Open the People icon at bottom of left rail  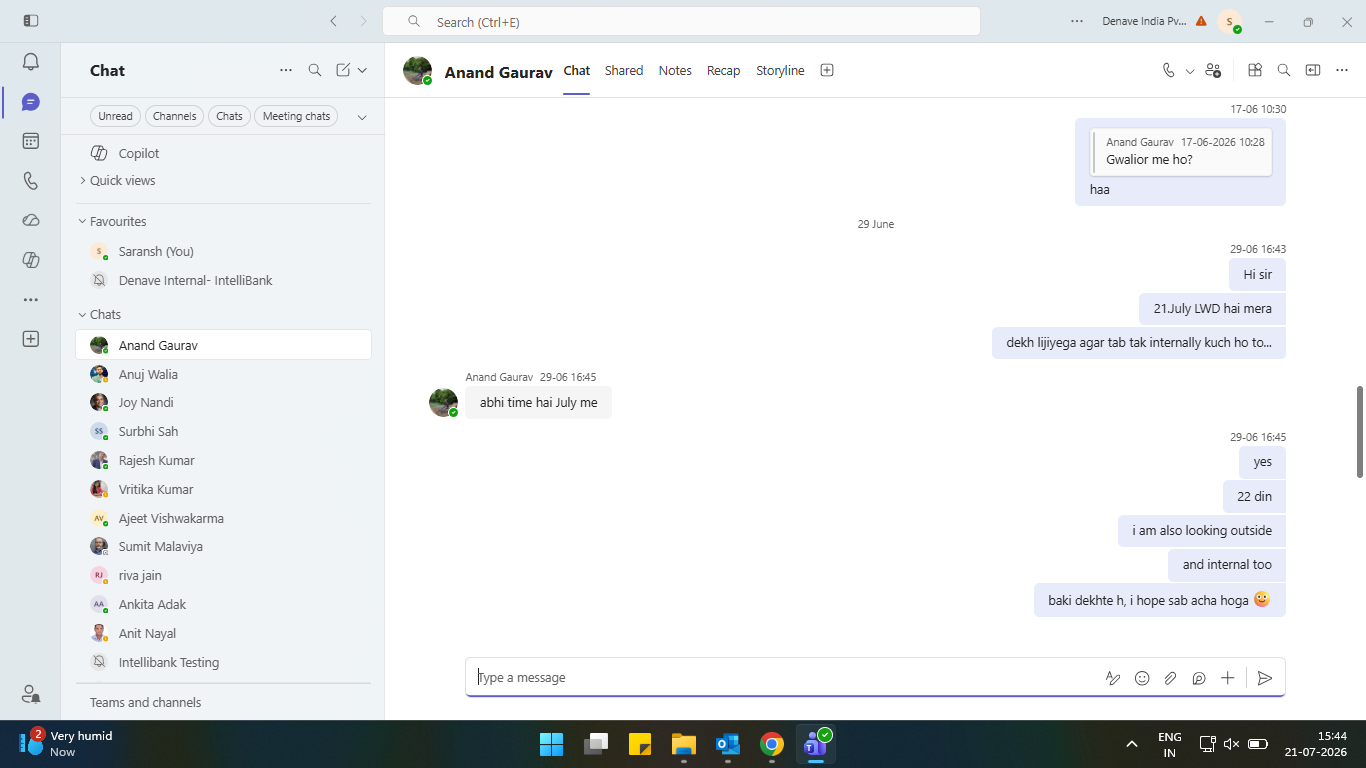click(30, 693)
